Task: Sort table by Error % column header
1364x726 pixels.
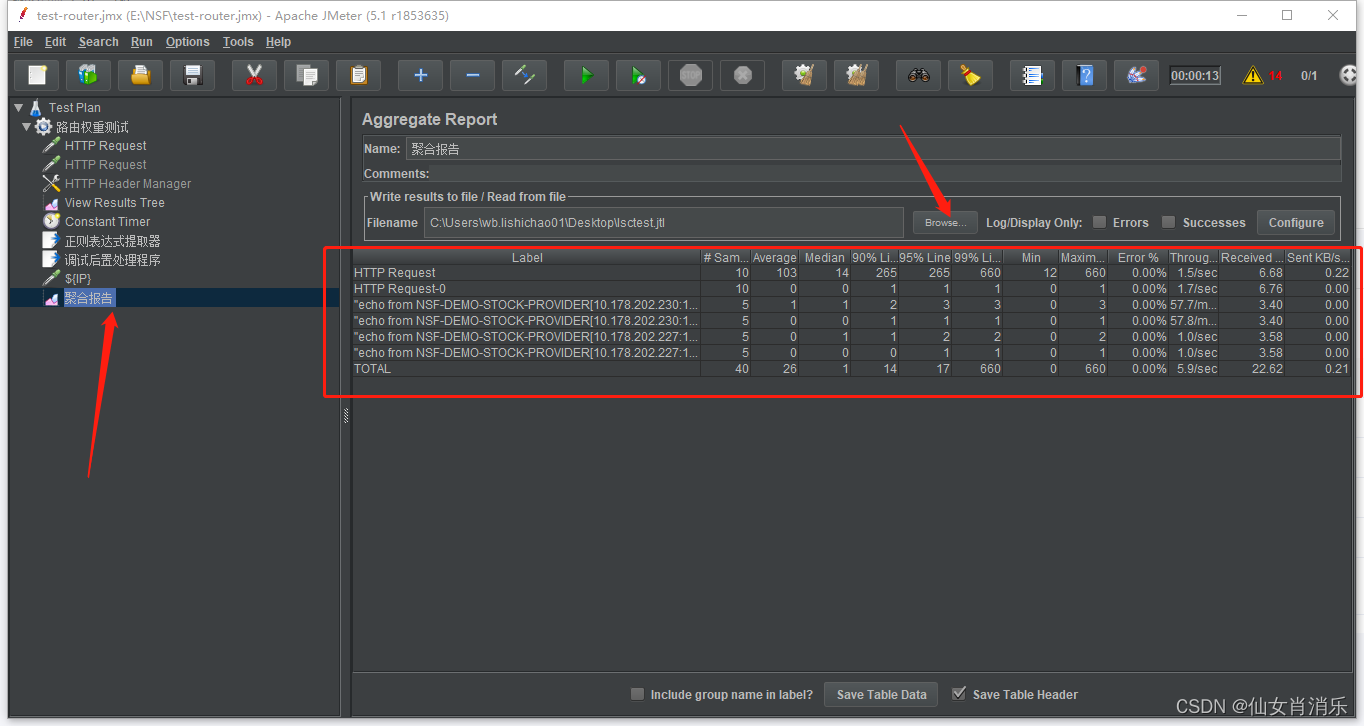Action: pyautogui.click(x=1138, y=257)
